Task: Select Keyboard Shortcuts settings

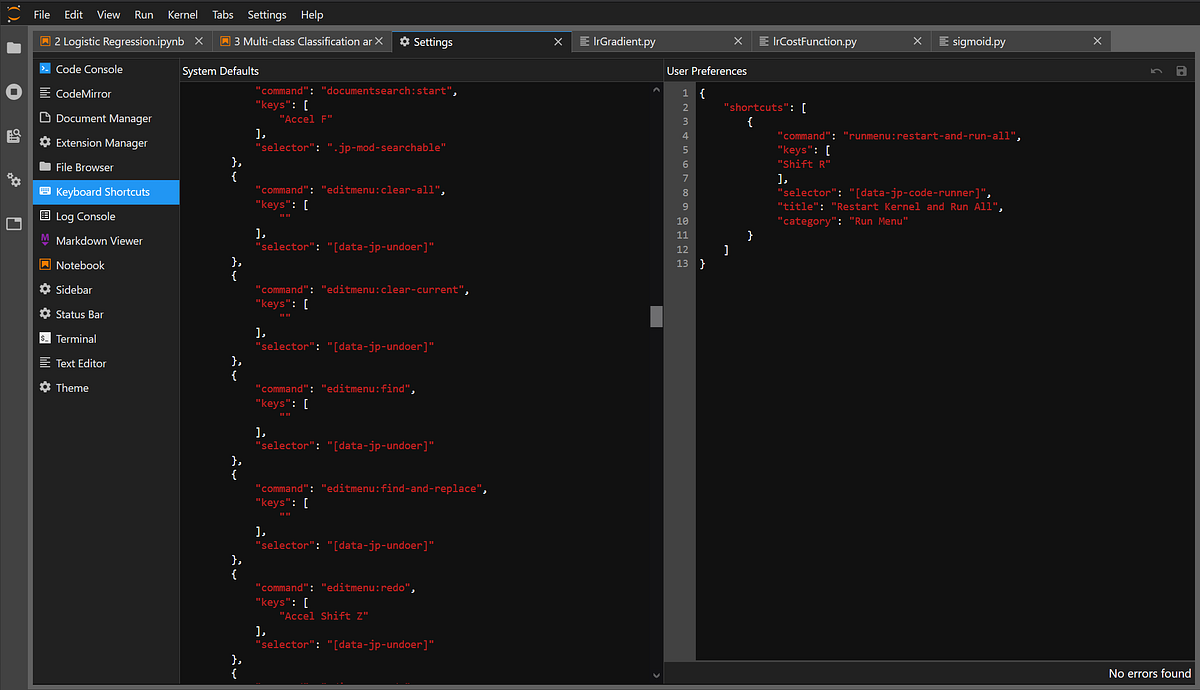Action: 106,192
